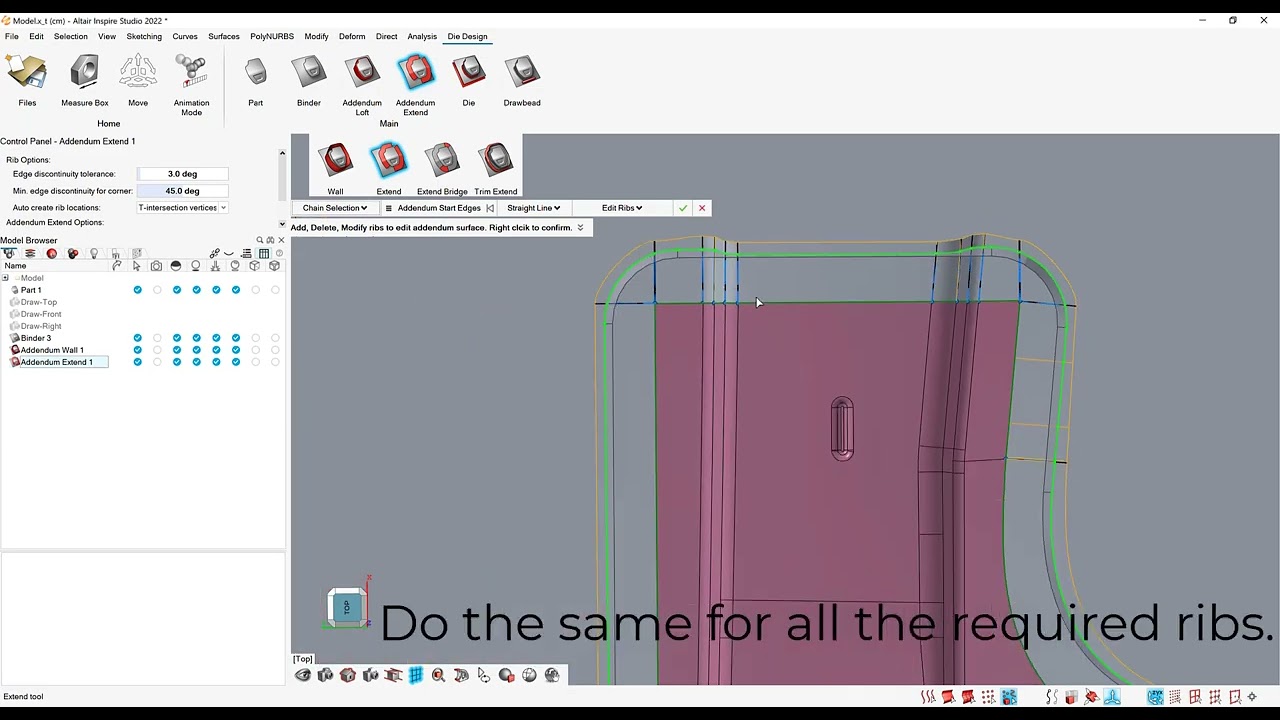1280x720 pixels.
Task: Cancel with the red X button
Action: tap(702, 208)
